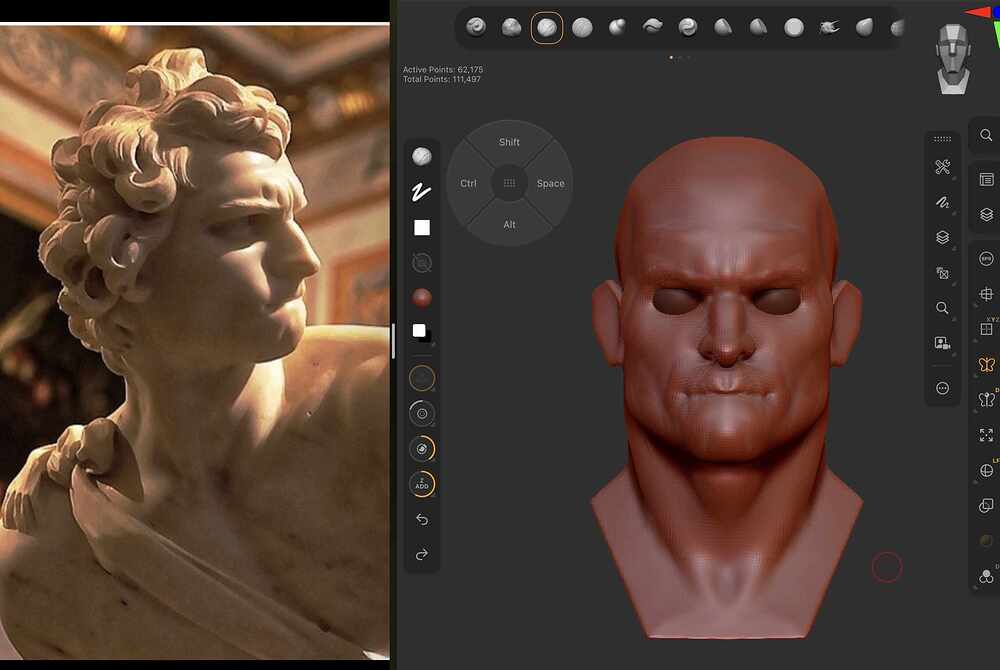Click the four-arrow frame view icon
The image size is (1000, 670).
(x=987, y=435)
